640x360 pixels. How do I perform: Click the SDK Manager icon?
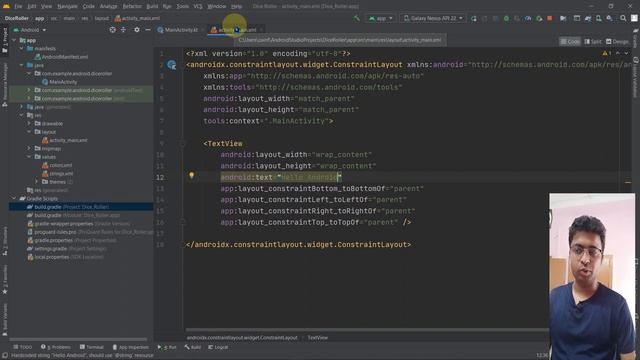click(x=609, y=18)
